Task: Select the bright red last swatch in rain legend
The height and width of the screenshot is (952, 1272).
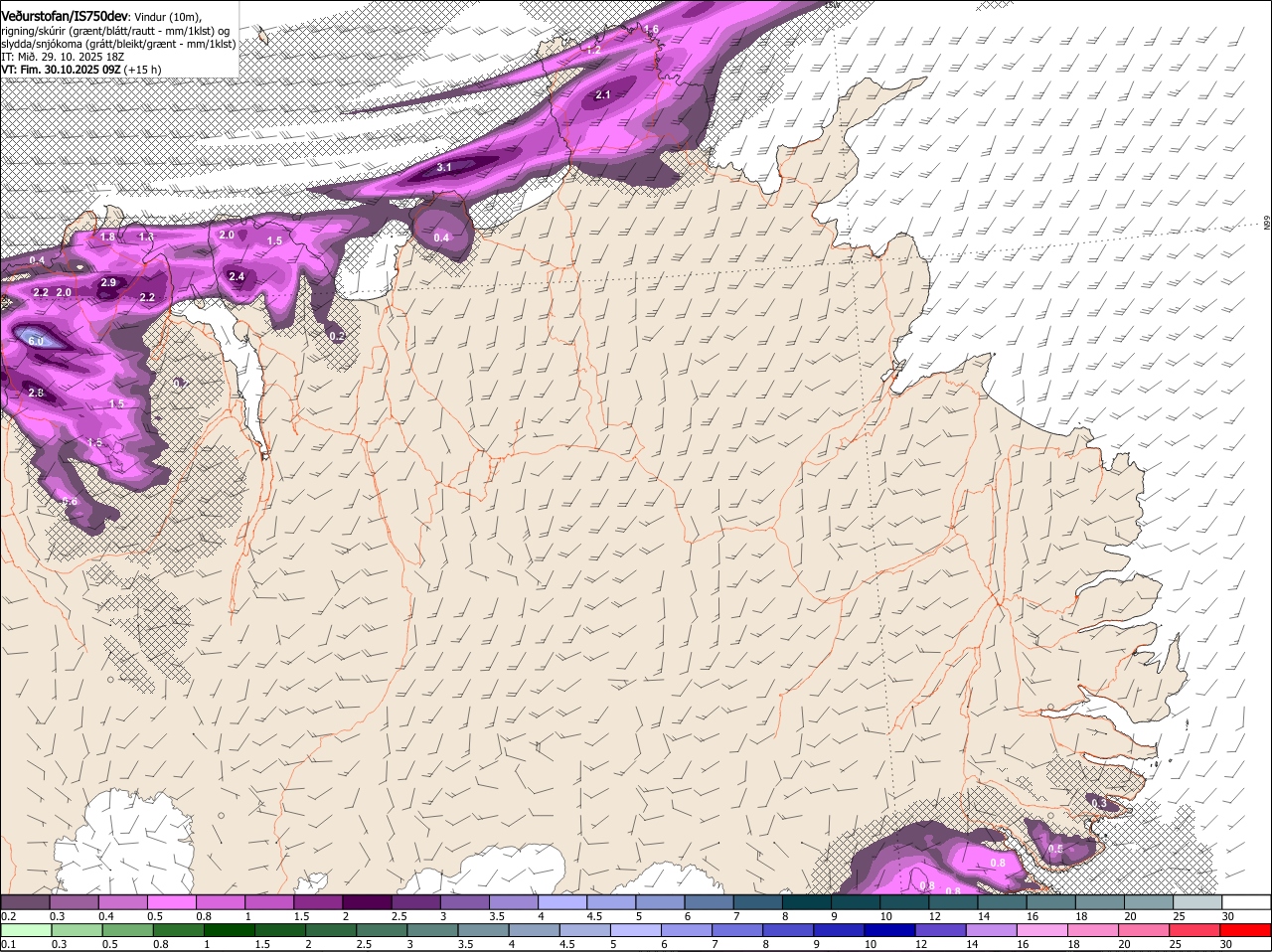Action: point(1246,929)
